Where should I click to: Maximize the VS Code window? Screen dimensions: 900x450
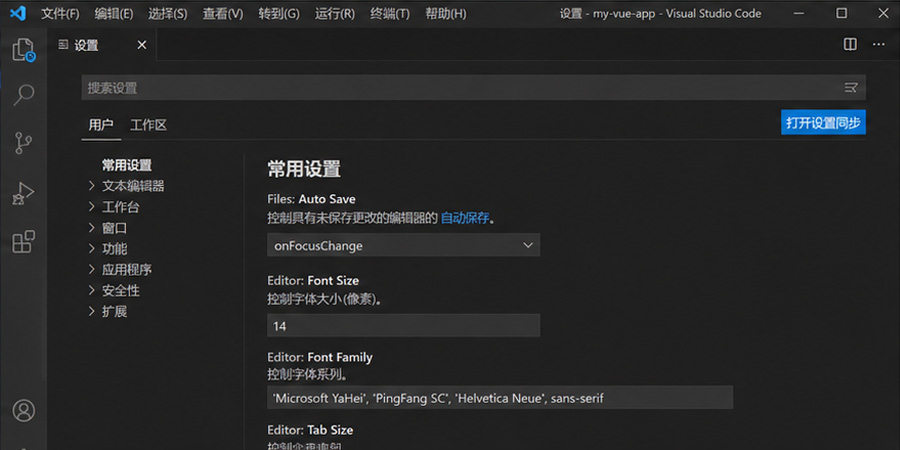tap(841, 13)
